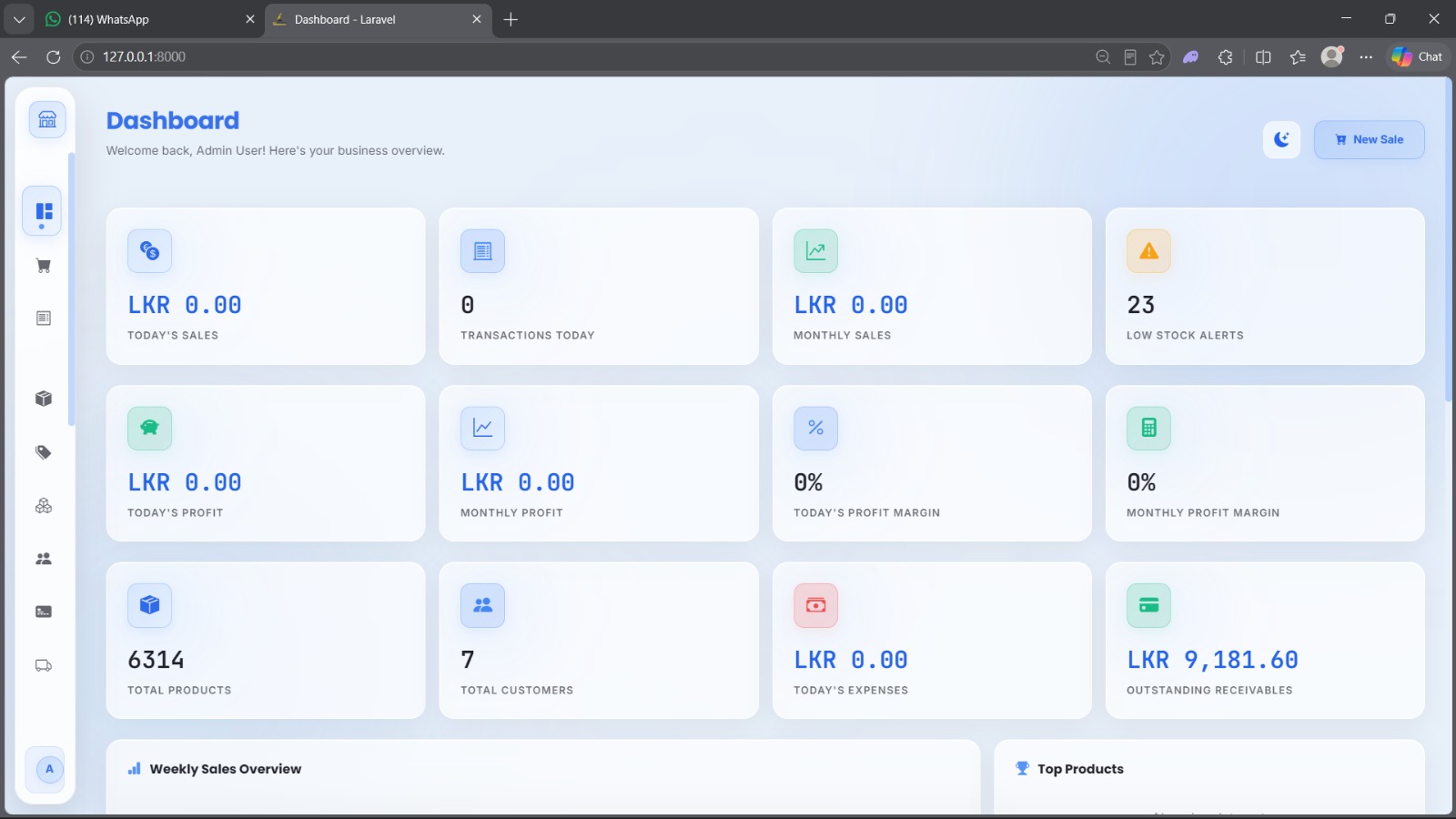Viewport: 1456px width, 819px height.
Task: Click the Dashboard page title
Action: click(173, 120)
